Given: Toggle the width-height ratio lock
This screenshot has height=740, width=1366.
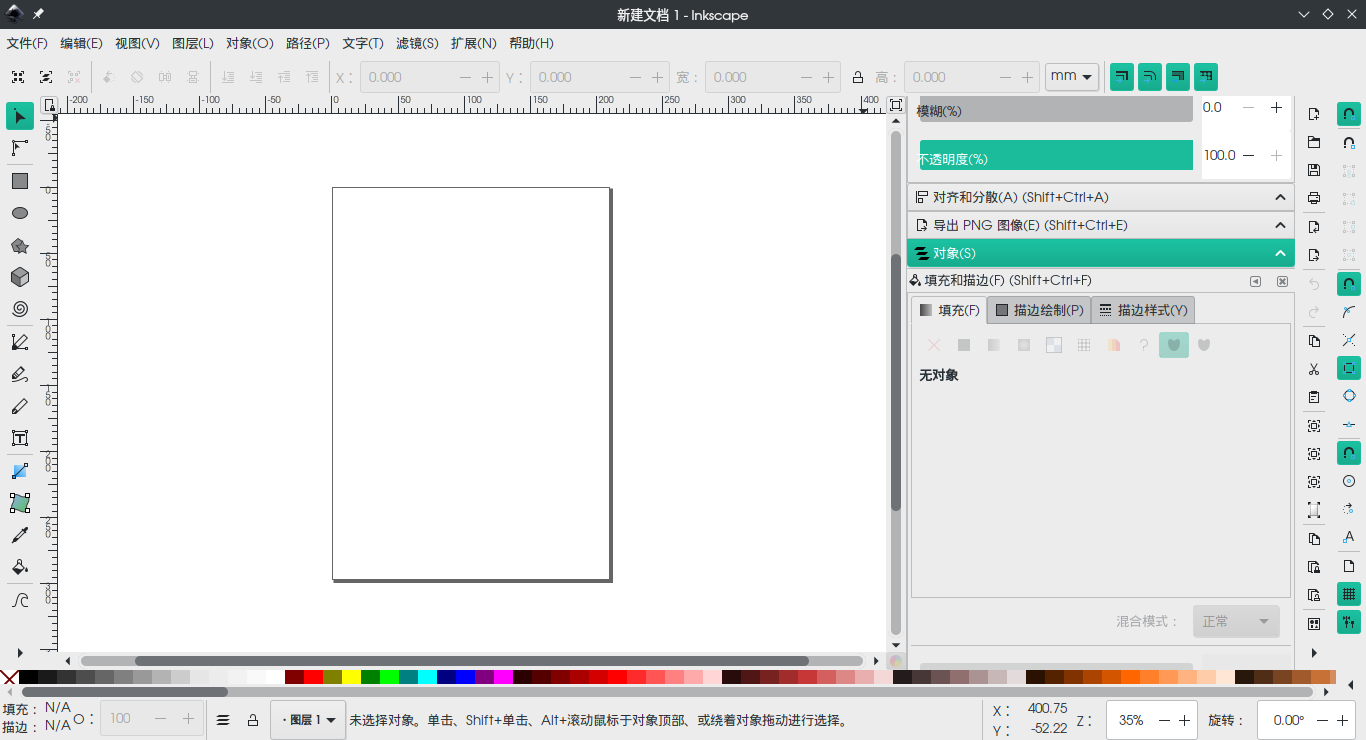Looking at the screenshot, I should click(x=857, y=77).
